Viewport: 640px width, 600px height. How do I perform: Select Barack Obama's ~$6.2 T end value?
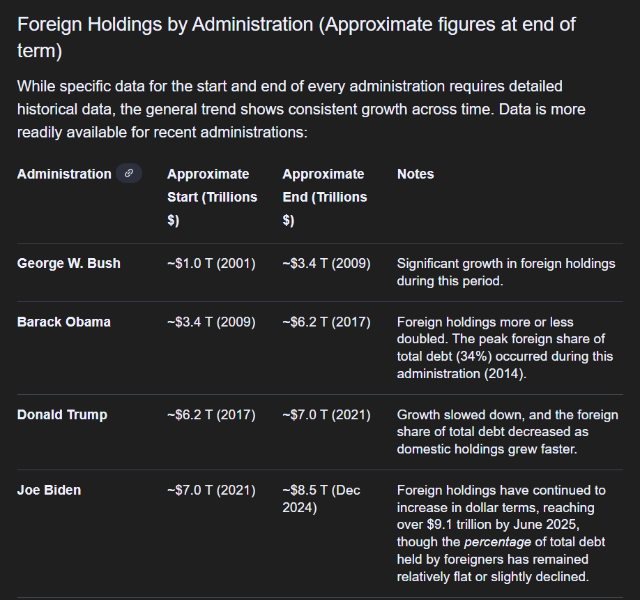tap(326, 322)
